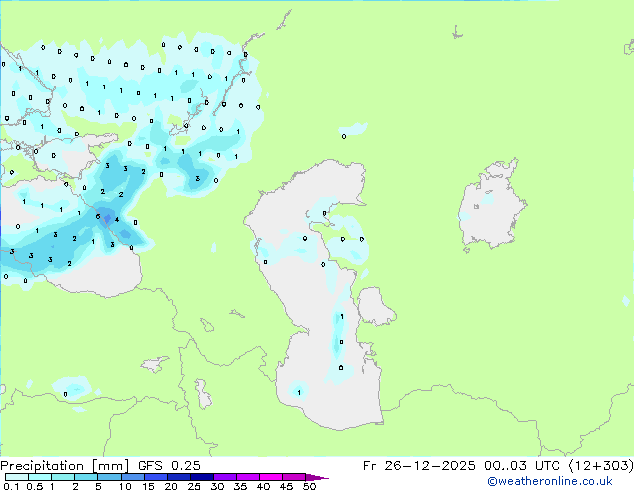
Task: Select the 10–15 mm legend swatch
Action: pyautogui.click(x=132, y=477)
